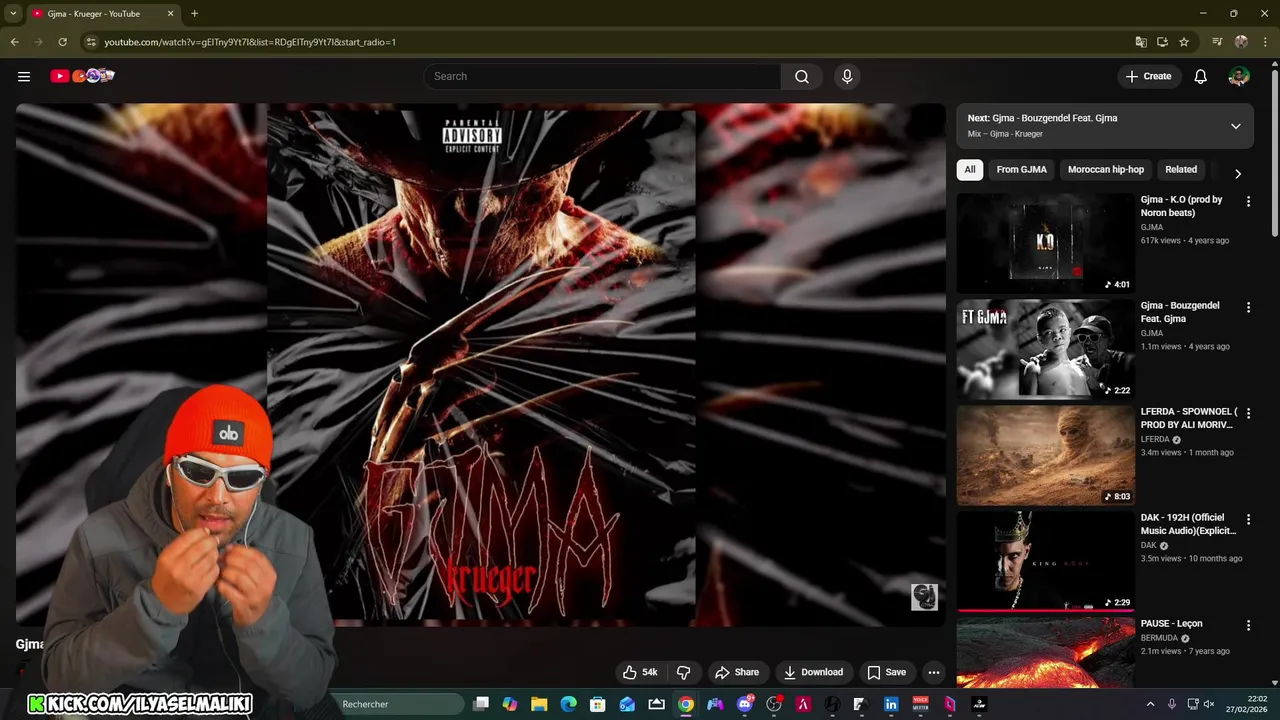
Task: Open a new browser tab
Action: tap(194, 14)
